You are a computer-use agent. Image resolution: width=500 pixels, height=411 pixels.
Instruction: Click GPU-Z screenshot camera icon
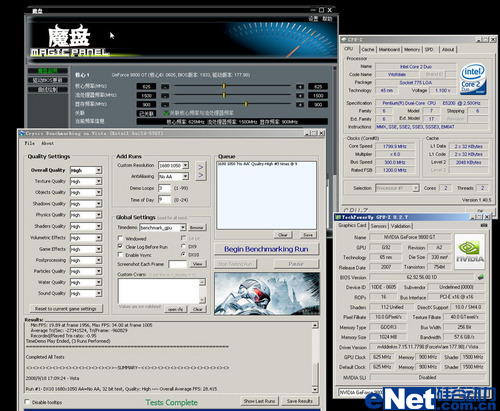[x=484, y=226]
